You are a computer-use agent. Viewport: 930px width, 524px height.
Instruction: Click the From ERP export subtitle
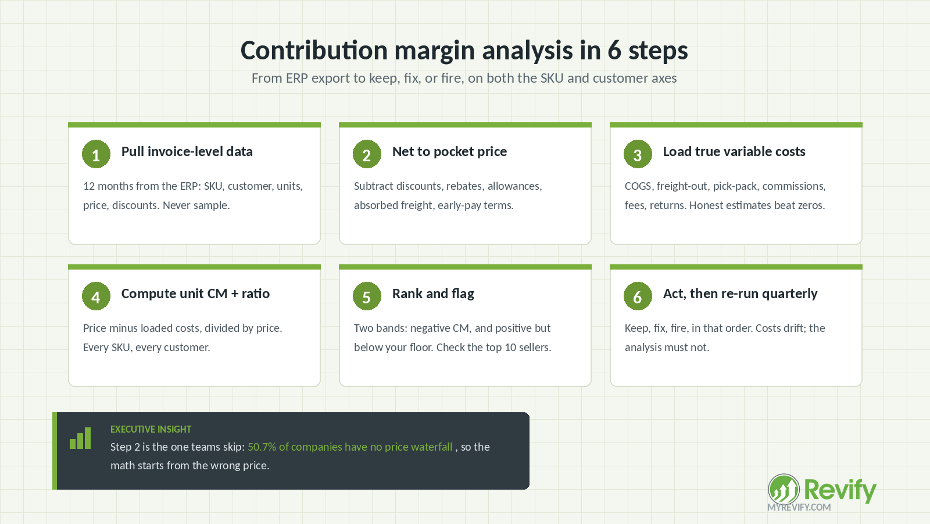click(x=464, y=78)
